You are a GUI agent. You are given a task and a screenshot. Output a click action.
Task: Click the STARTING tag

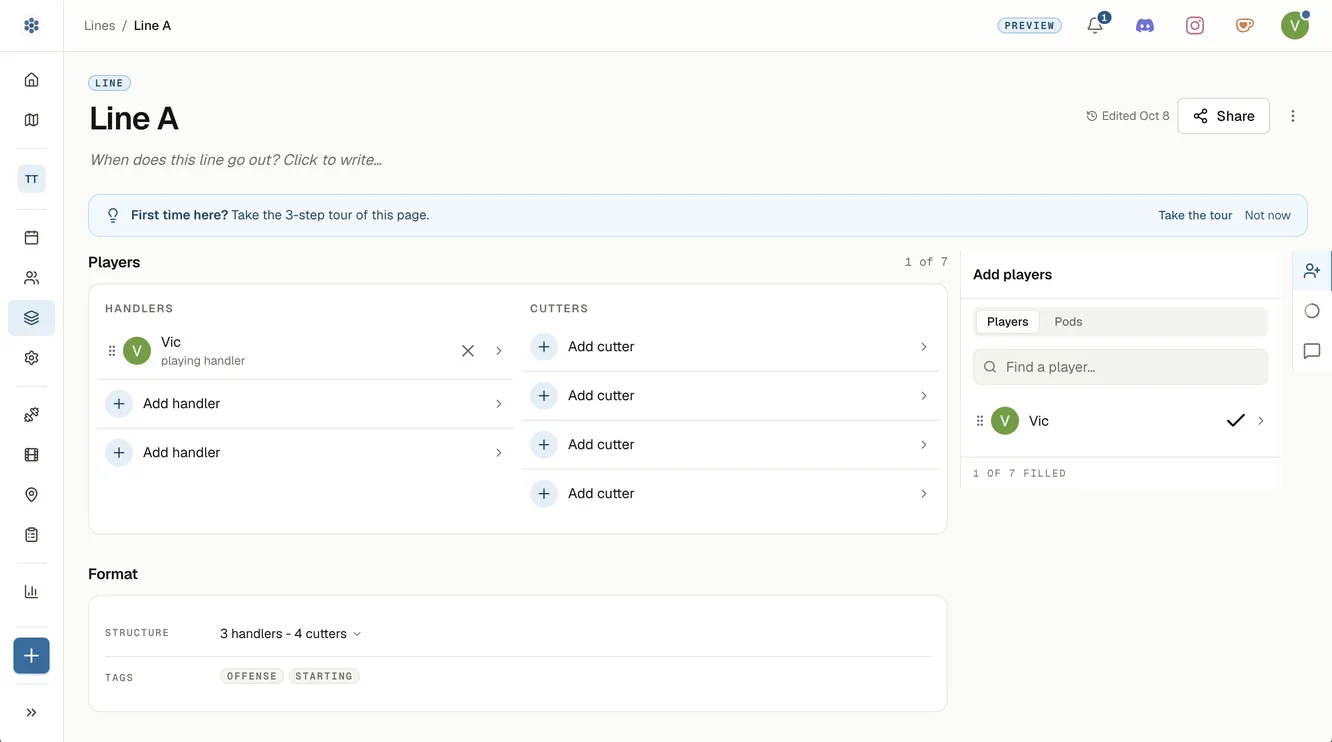click(324, 677)
